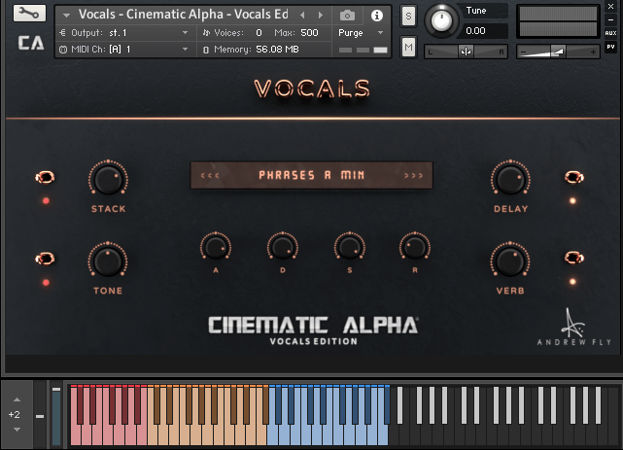Screen dimensions: 623x450
Task: Toggle the Tone switch
Action: click(x=45, y=259)
